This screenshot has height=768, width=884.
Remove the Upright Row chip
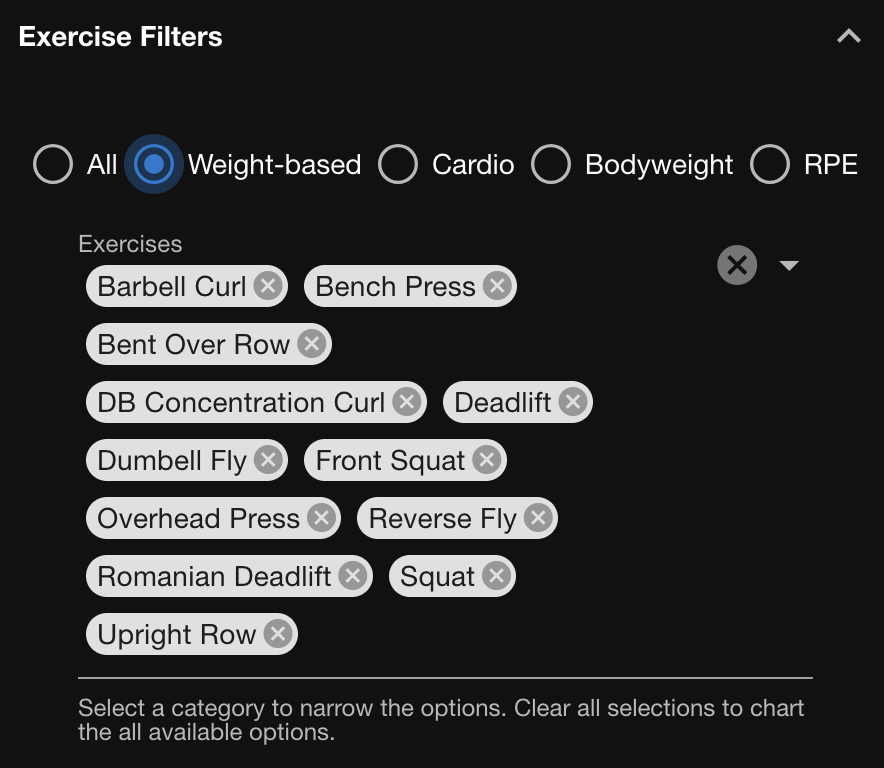point(278,635)
